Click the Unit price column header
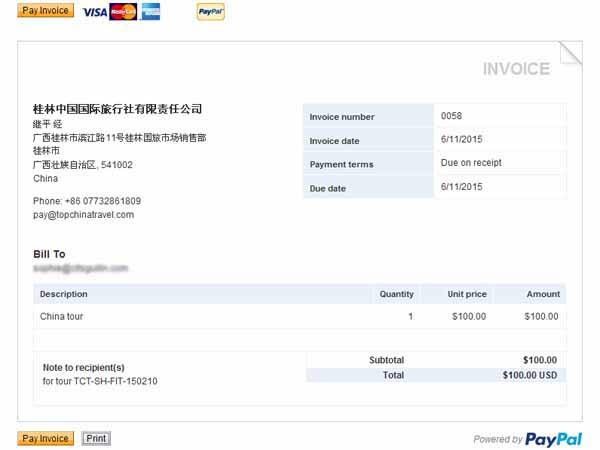 coord(467,294)
